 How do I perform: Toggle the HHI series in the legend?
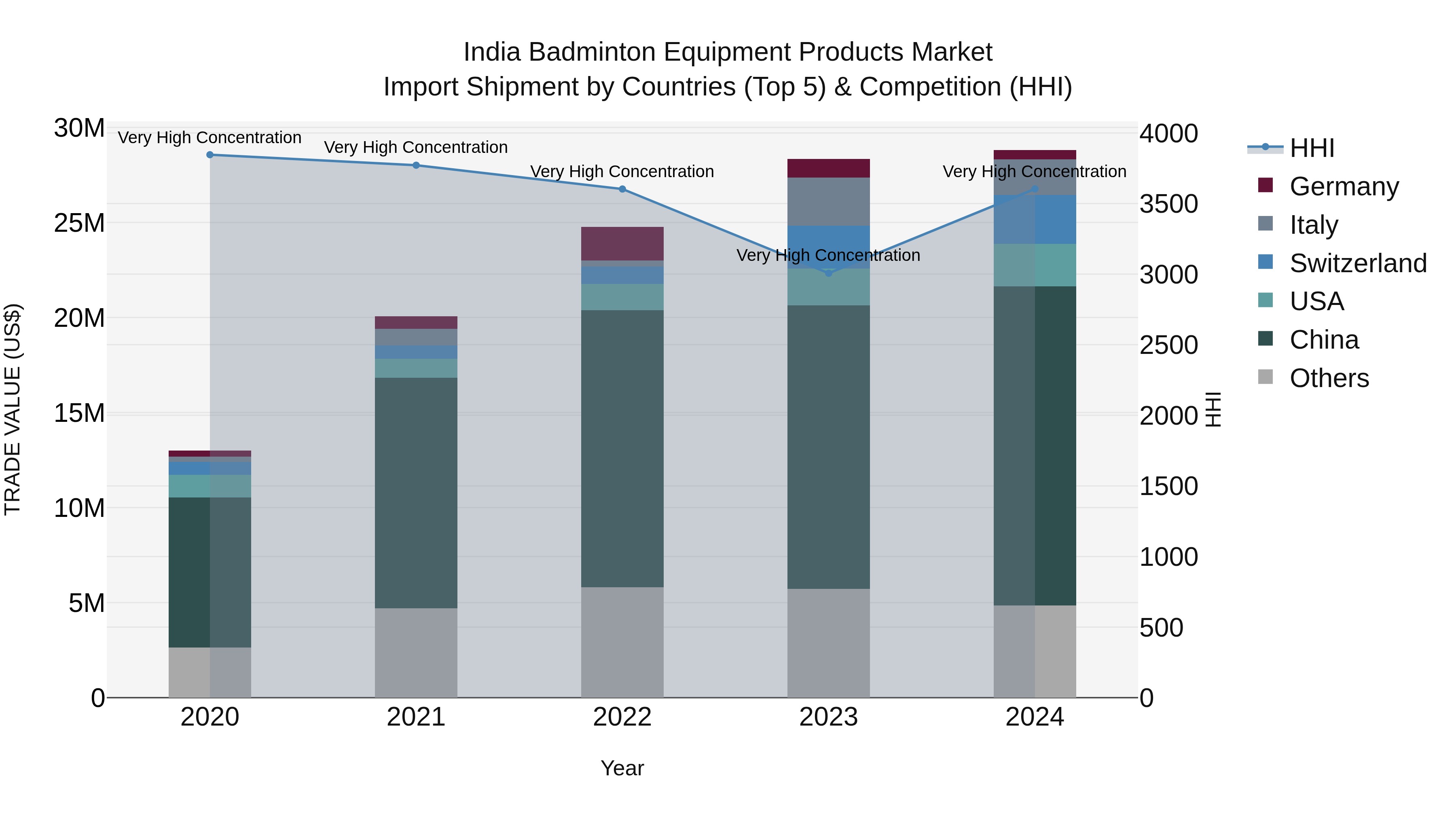pos(1291,148)
